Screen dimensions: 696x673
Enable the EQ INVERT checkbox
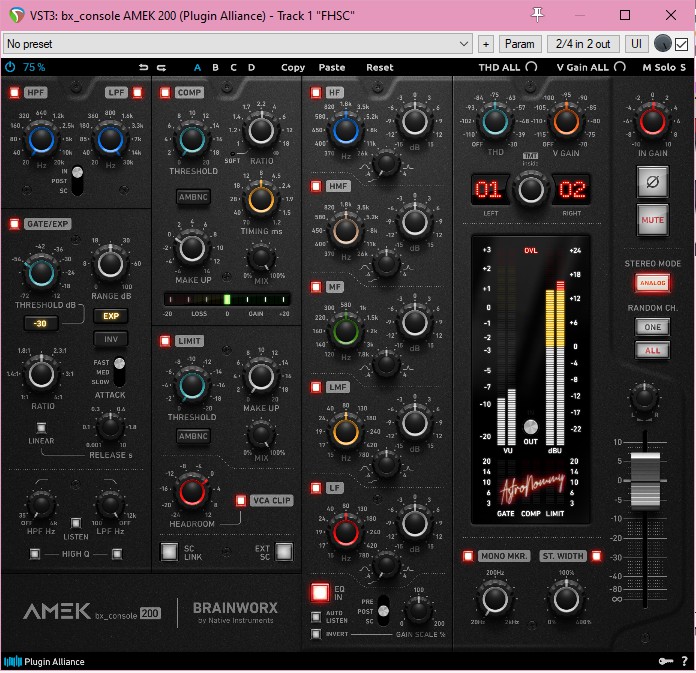[x=316, y=634]
